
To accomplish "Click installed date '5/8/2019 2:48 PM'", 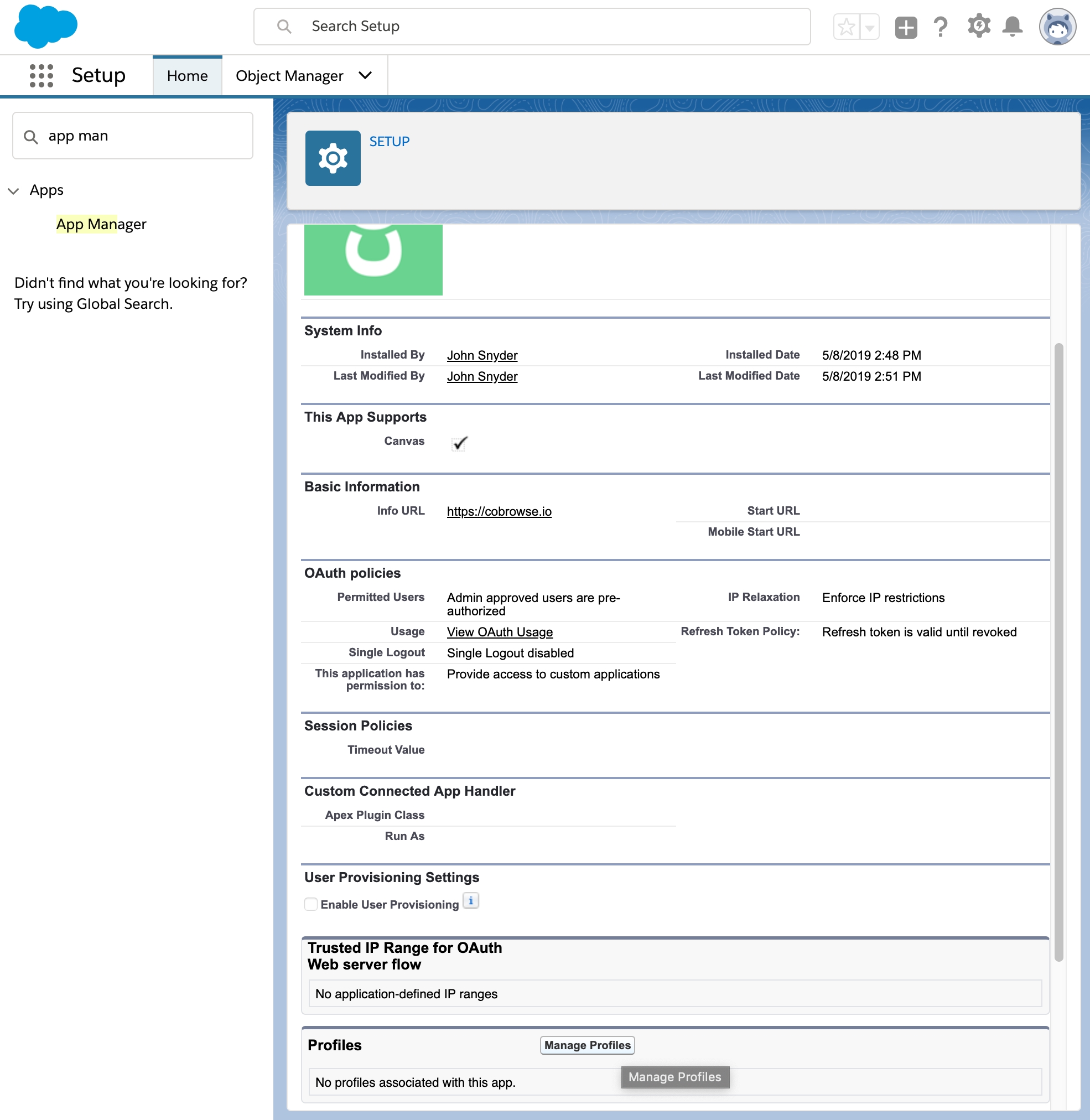I will click(871, 356).
